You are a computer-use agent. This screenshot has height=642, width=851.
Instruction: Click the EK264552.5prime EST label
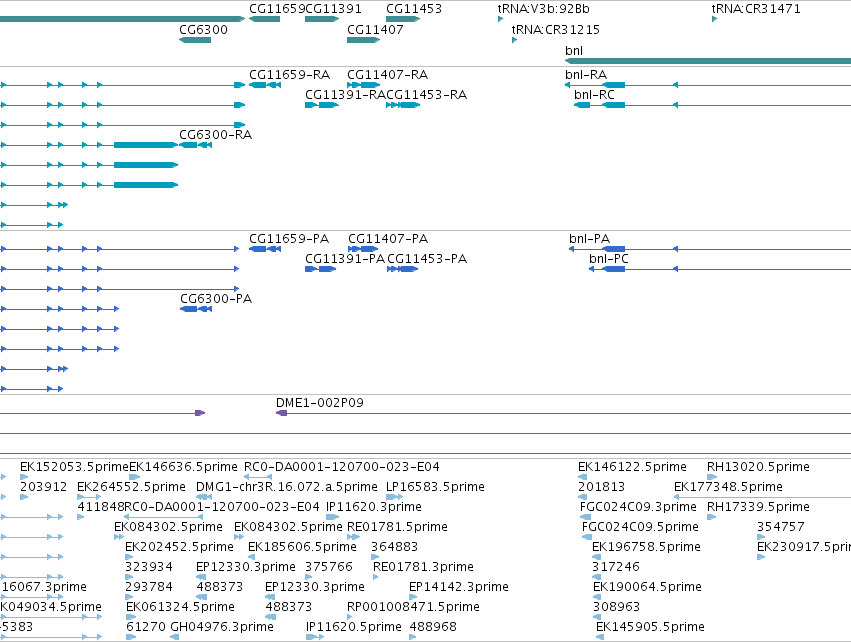tap(131, 487)
